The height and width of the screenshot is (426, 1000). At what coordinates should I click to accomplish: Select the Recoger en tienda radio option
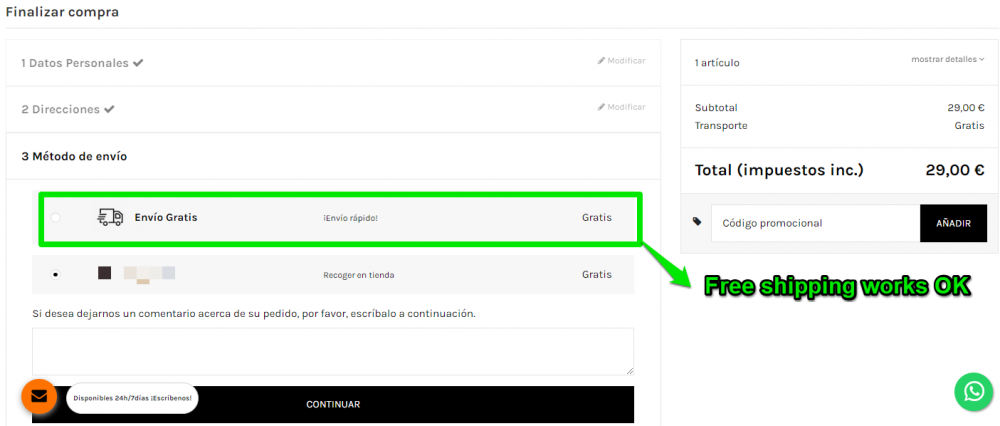[55, 274]
